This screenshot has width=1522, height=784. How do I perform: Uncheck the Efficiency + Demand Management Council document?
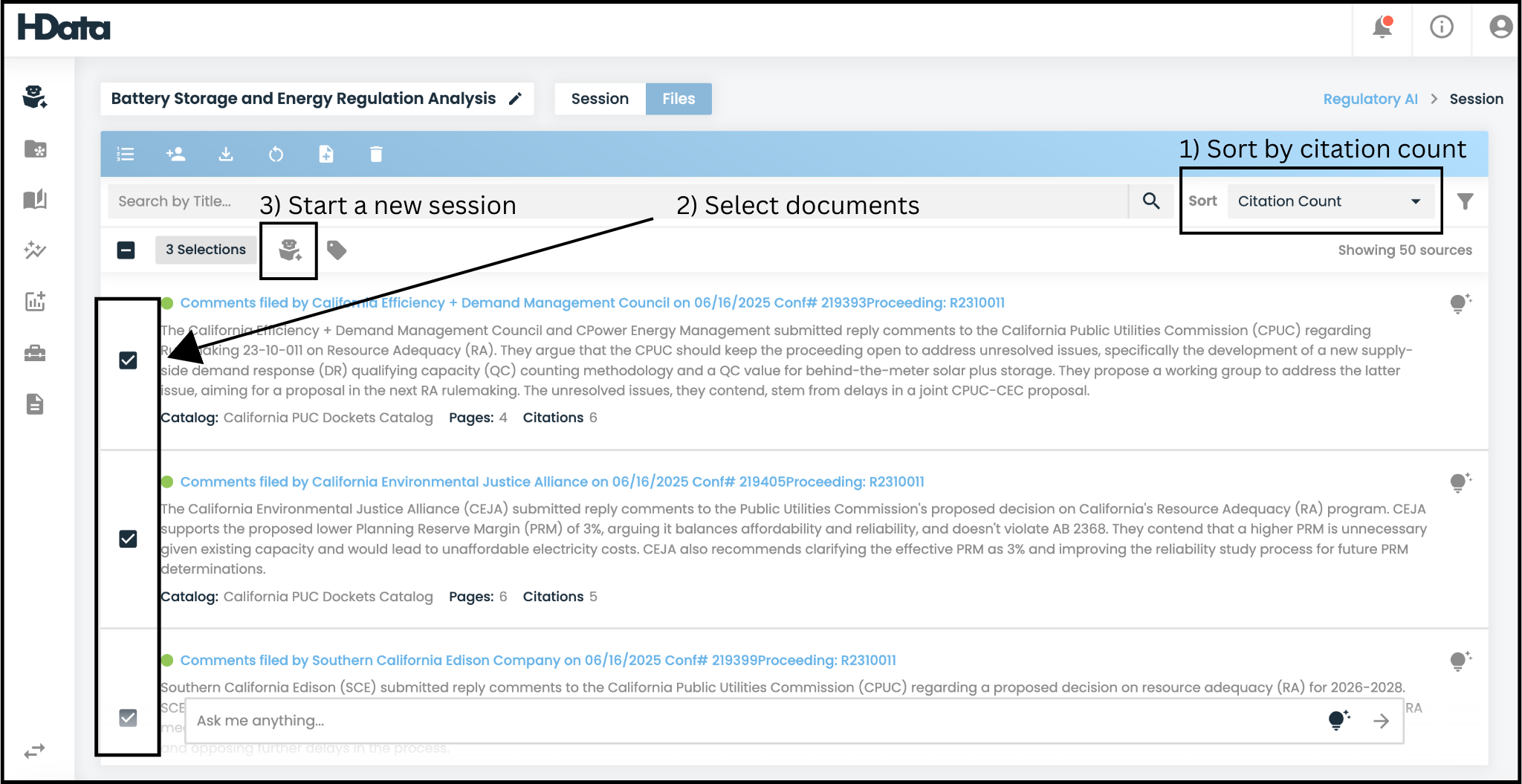128,360
